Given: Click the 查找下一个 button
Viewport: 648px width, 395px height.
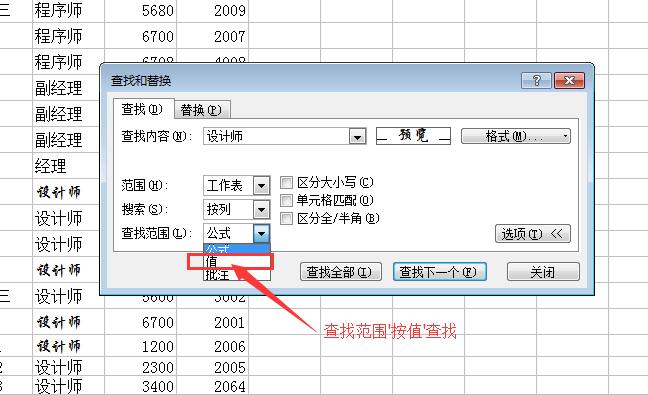Looking at the screenshot, I should [440, 272].
